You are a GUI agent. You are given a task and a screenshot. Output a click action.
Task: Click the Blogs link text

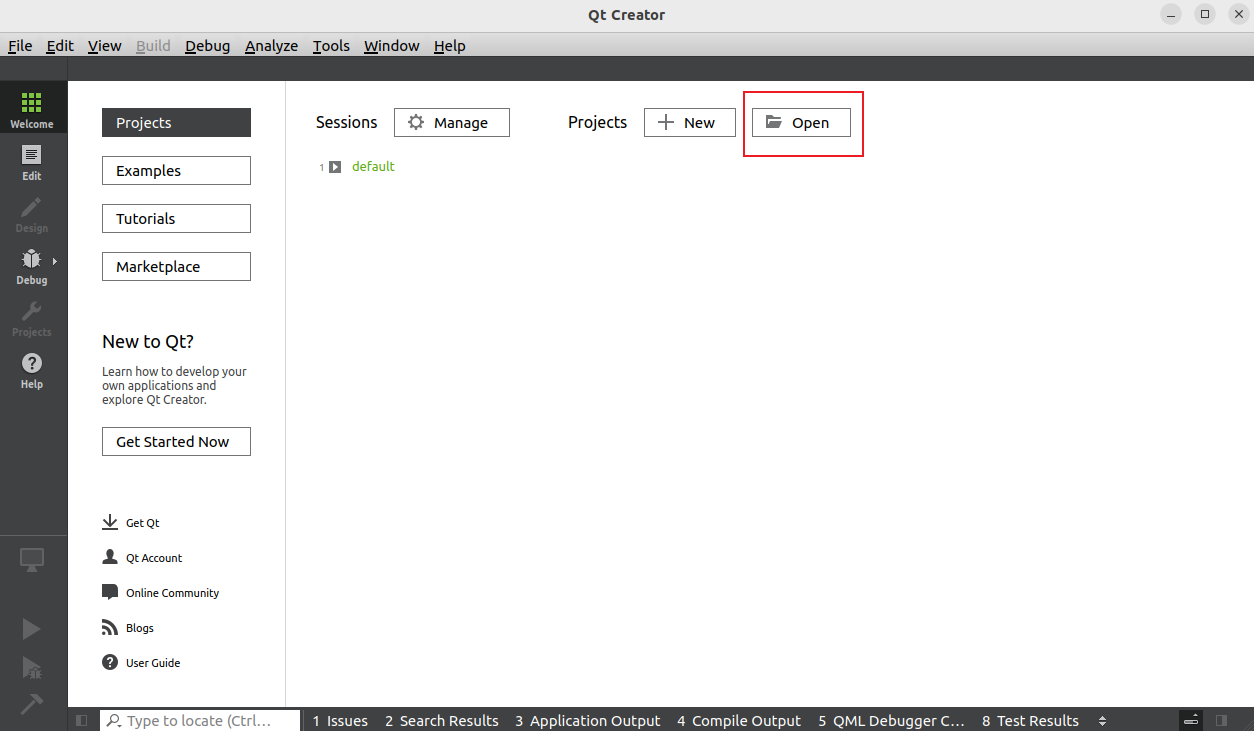click(140, 628)
